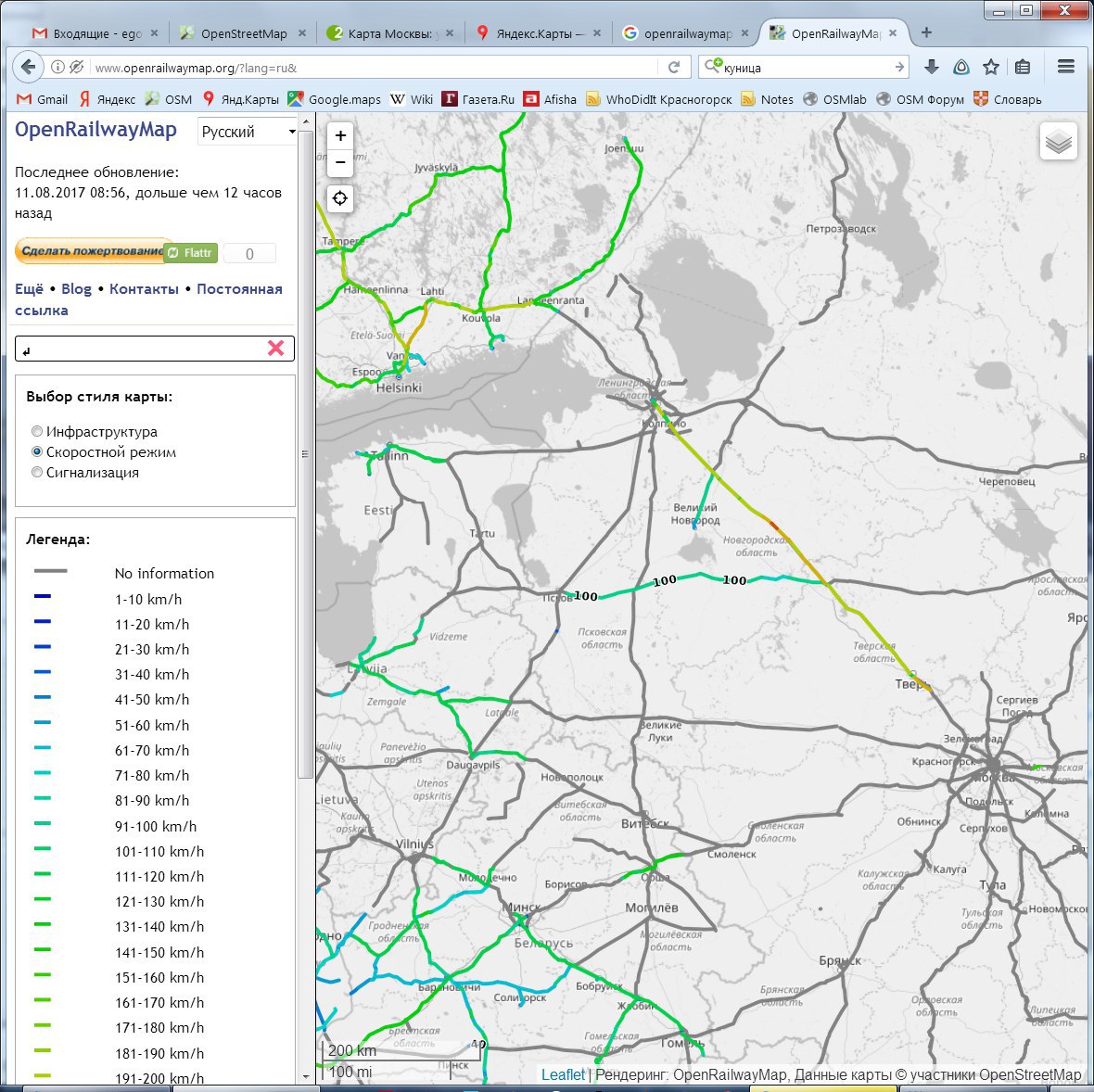The height and width of the screenshot is (1092, 1094).
Task: Reload the current page
Action: point(673,67)
